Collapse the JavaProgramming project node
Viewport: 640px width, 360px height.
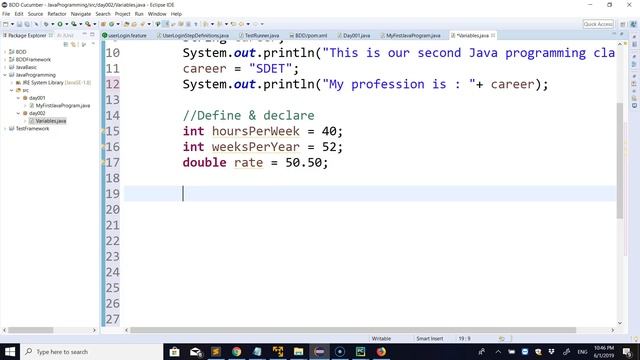[5, 75]
